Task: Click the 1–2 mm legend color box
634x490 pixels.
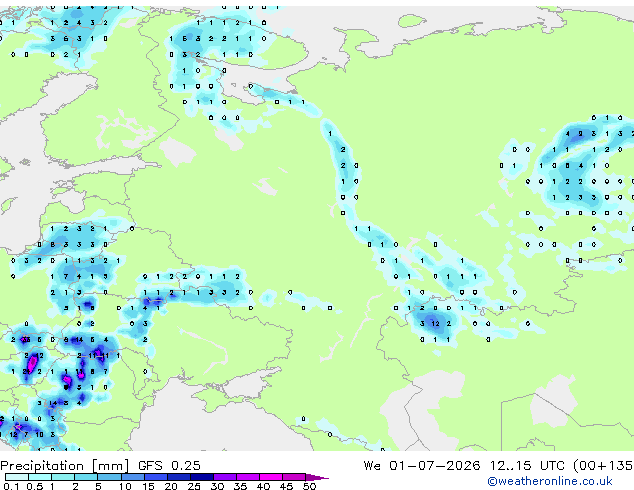Action: [63, 477]
